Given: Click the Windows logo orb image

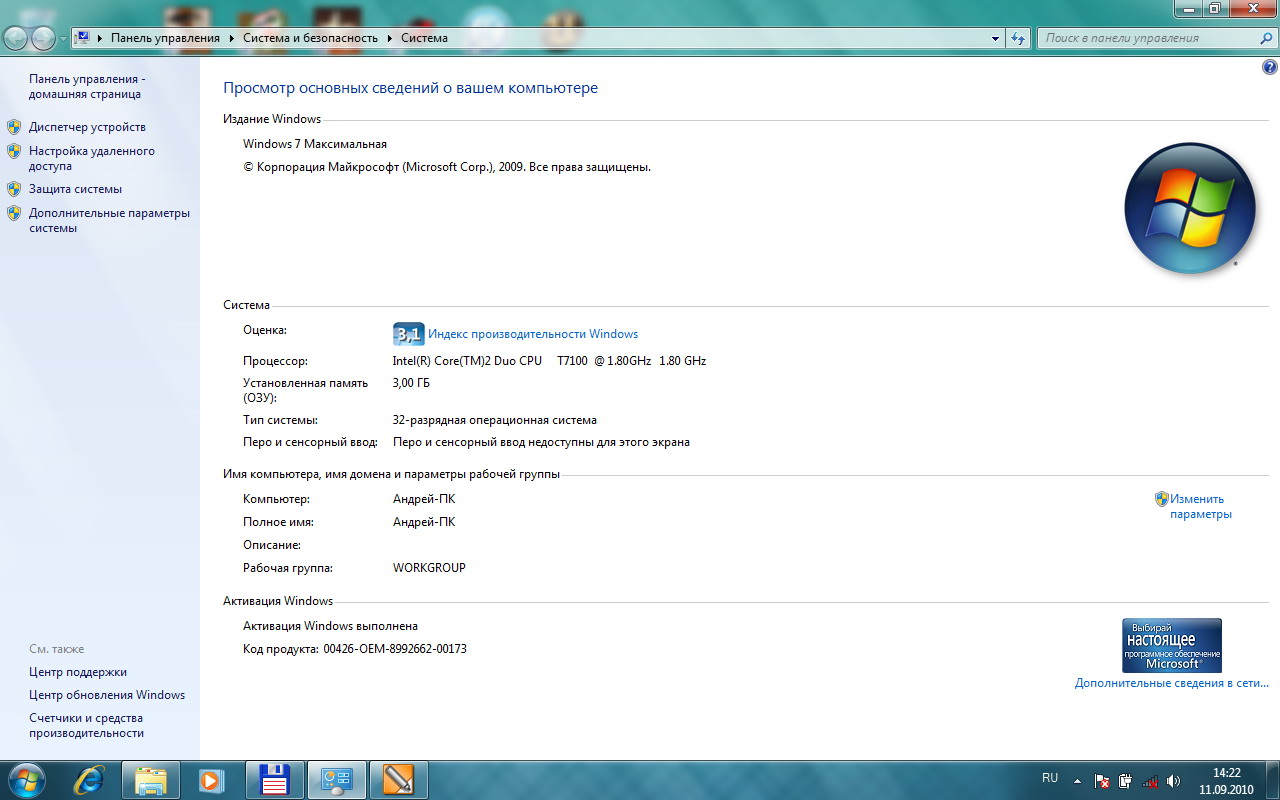Looking at the screenshot, I should 1189,208.
